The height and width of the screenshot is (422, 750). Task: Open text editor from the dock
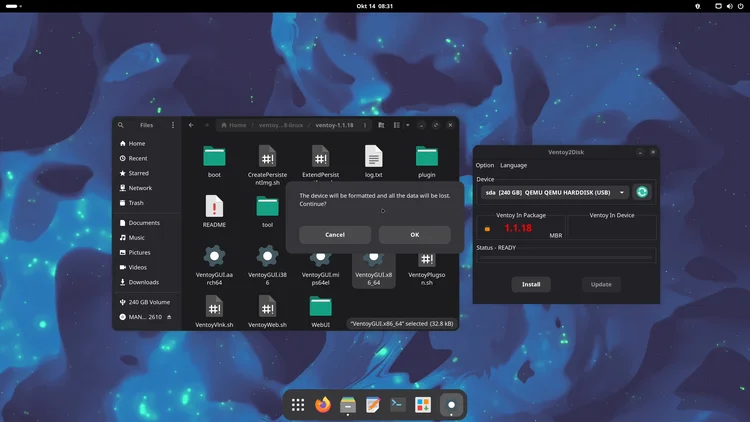(373, 405)
